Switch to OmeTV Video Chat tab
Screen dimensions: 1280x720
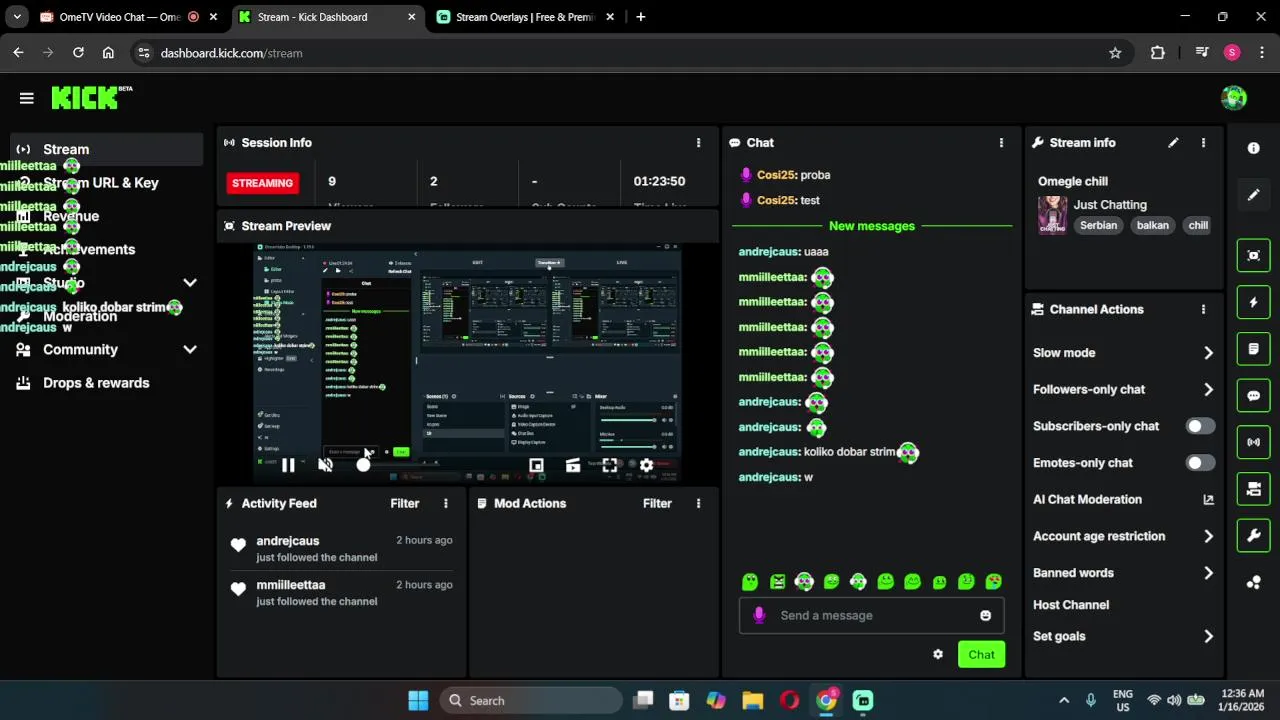119,17
